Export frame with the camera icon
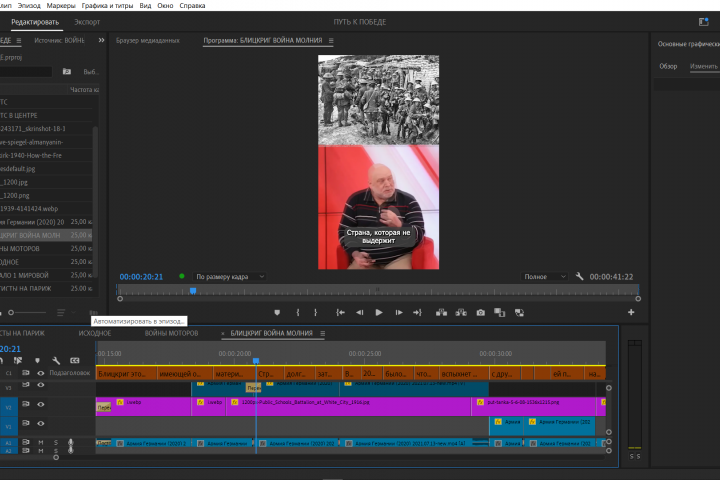 [x=480, y=312]
